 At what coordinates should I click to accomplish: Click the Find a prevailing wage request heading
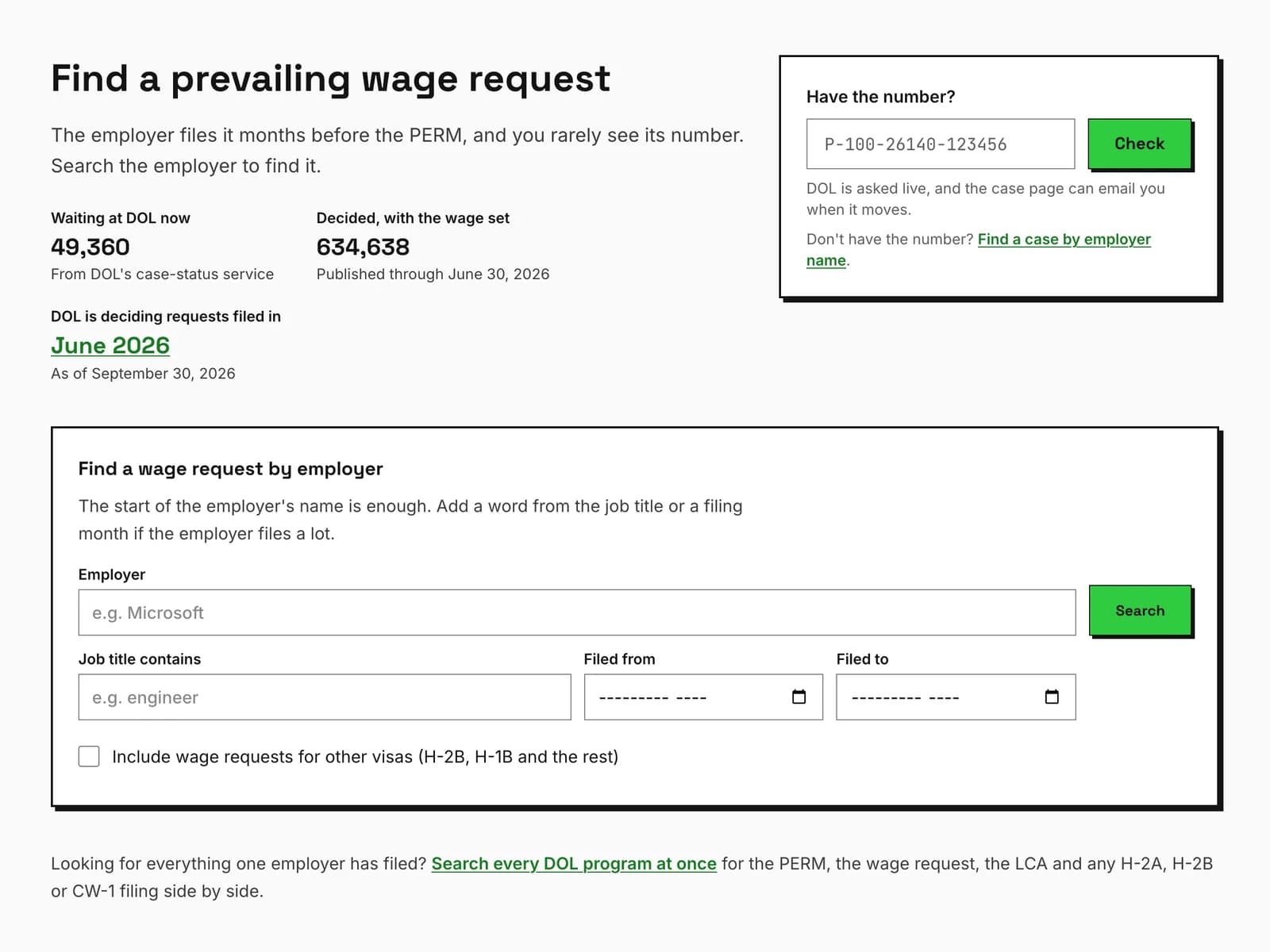[330, 79]
